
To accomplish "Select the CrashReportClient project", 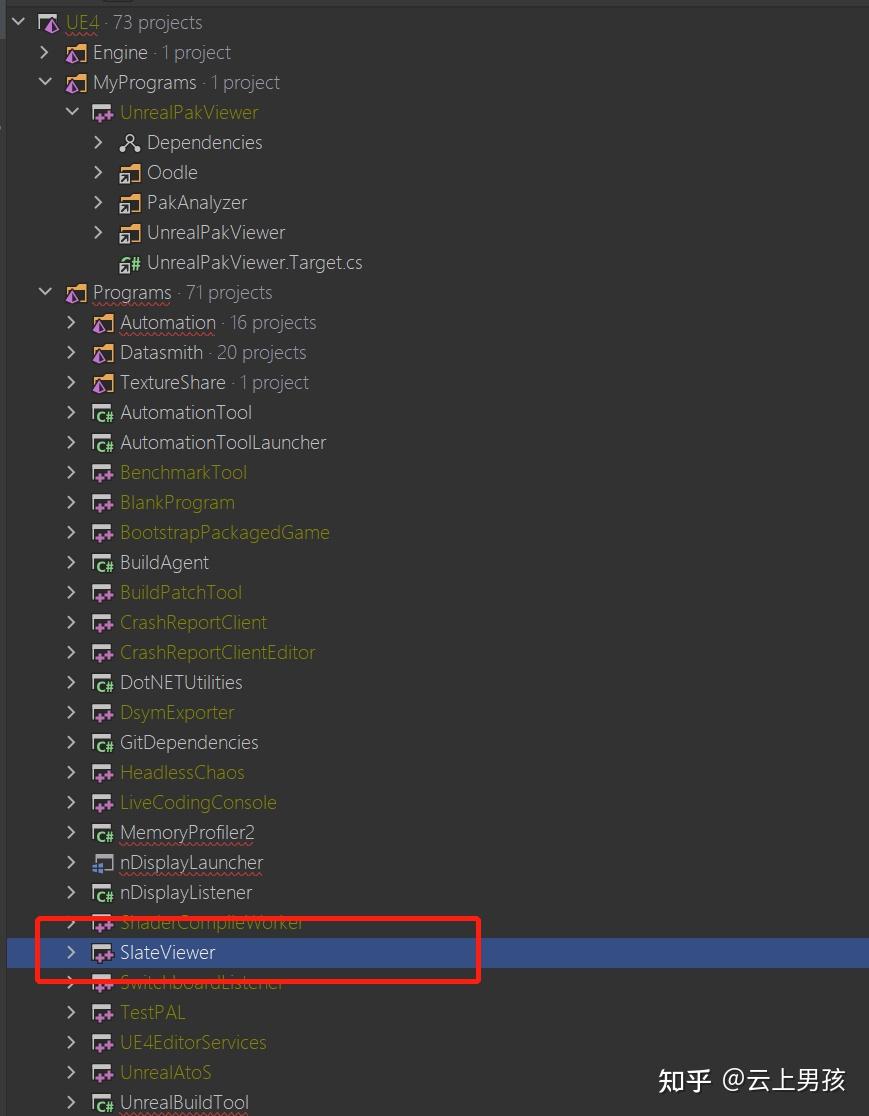I will (x=193, y=622).
